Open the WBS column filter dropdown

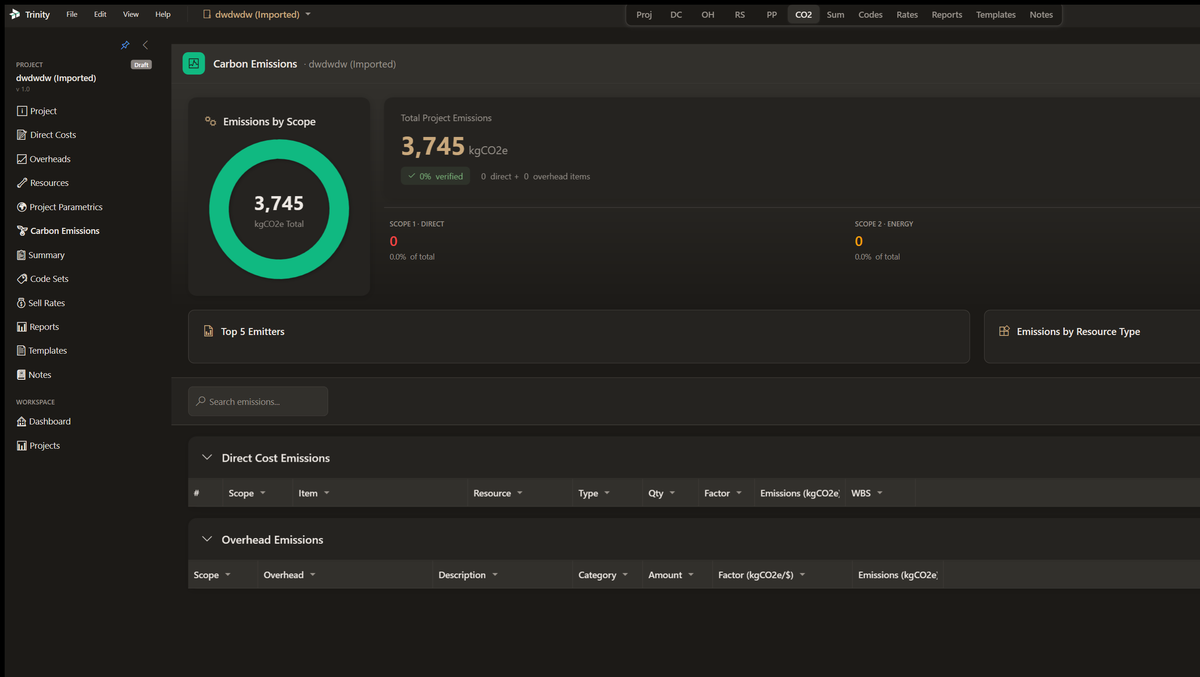point(880,493)
